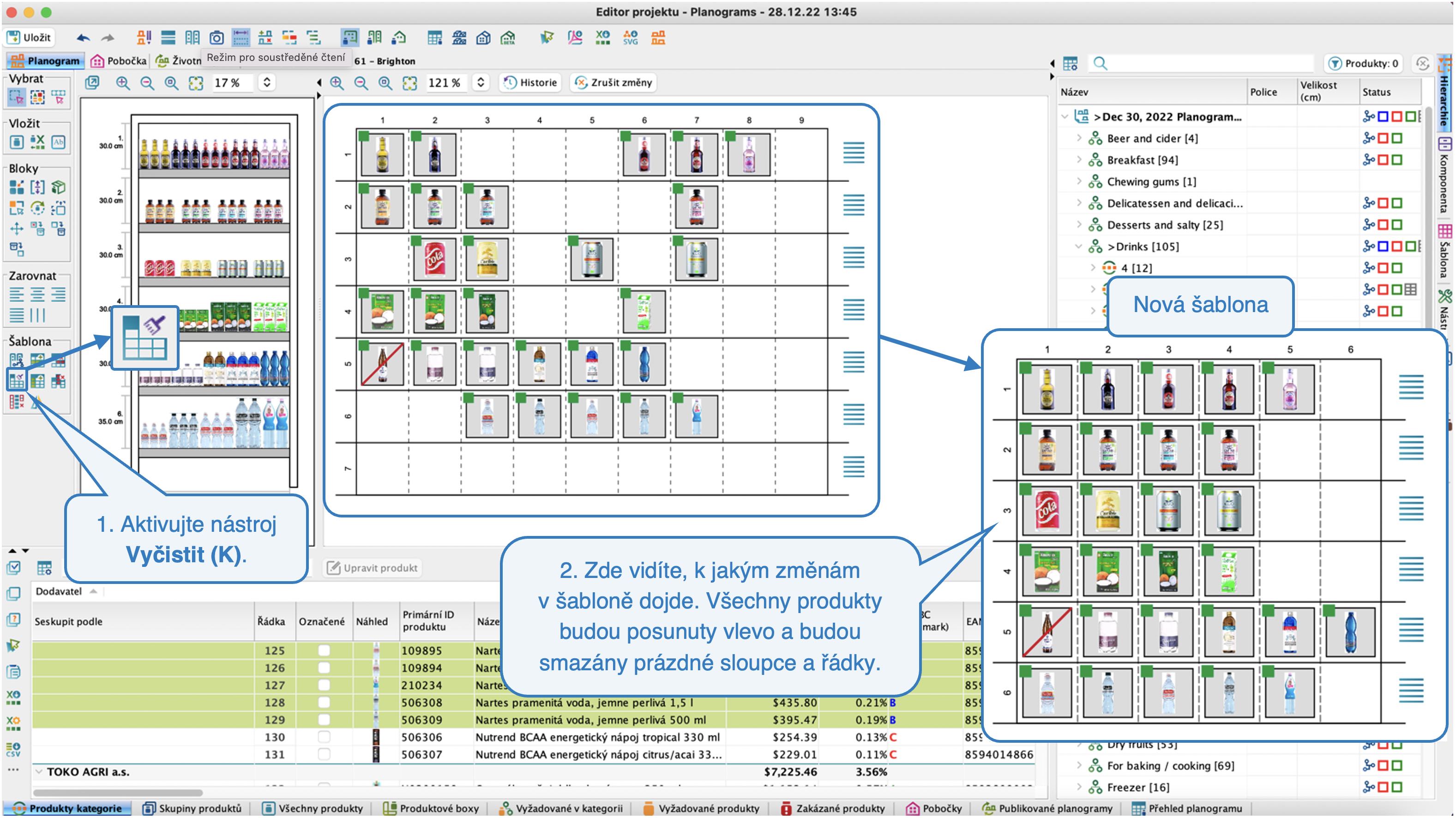Click the Uložit save button
Screen dimensions: 1456x818
click(30, 37)
